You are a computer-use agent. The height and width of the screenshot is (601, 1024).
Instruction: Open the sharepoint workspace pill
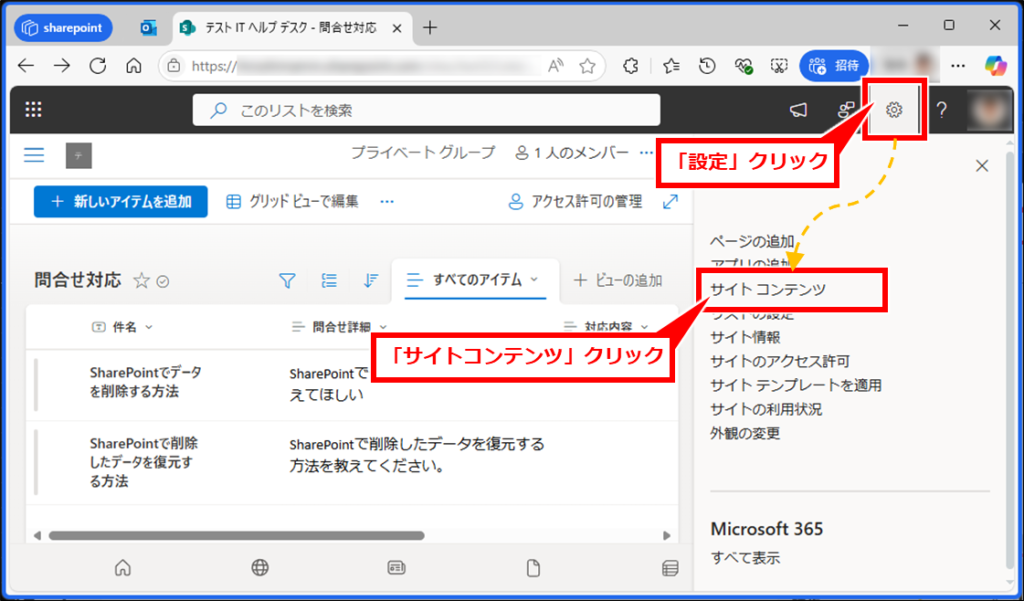click(63, 28)
